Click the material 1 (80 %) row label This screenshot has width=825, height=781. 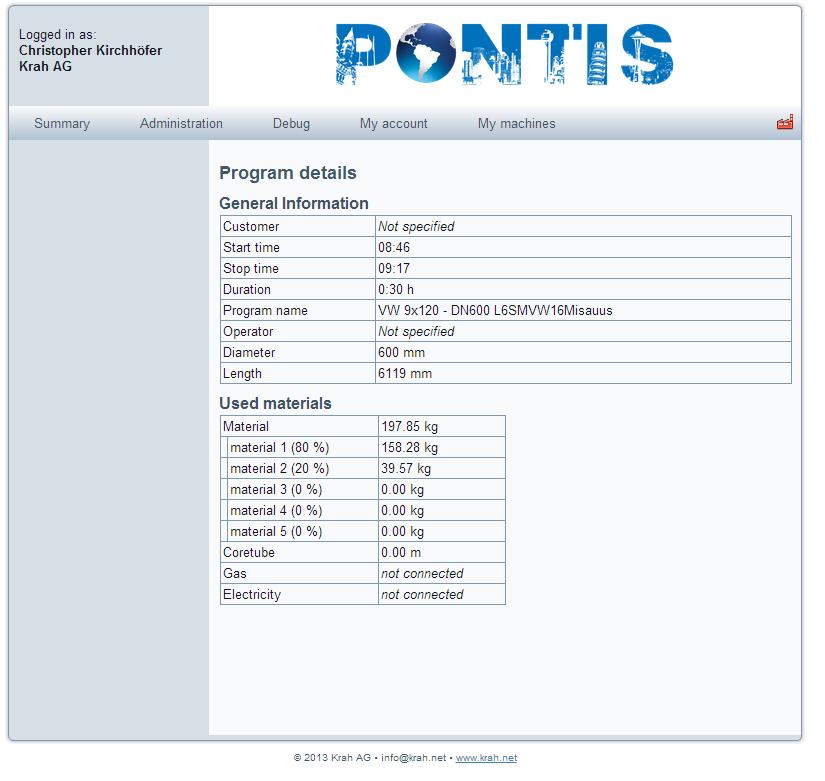click(279, 448)
